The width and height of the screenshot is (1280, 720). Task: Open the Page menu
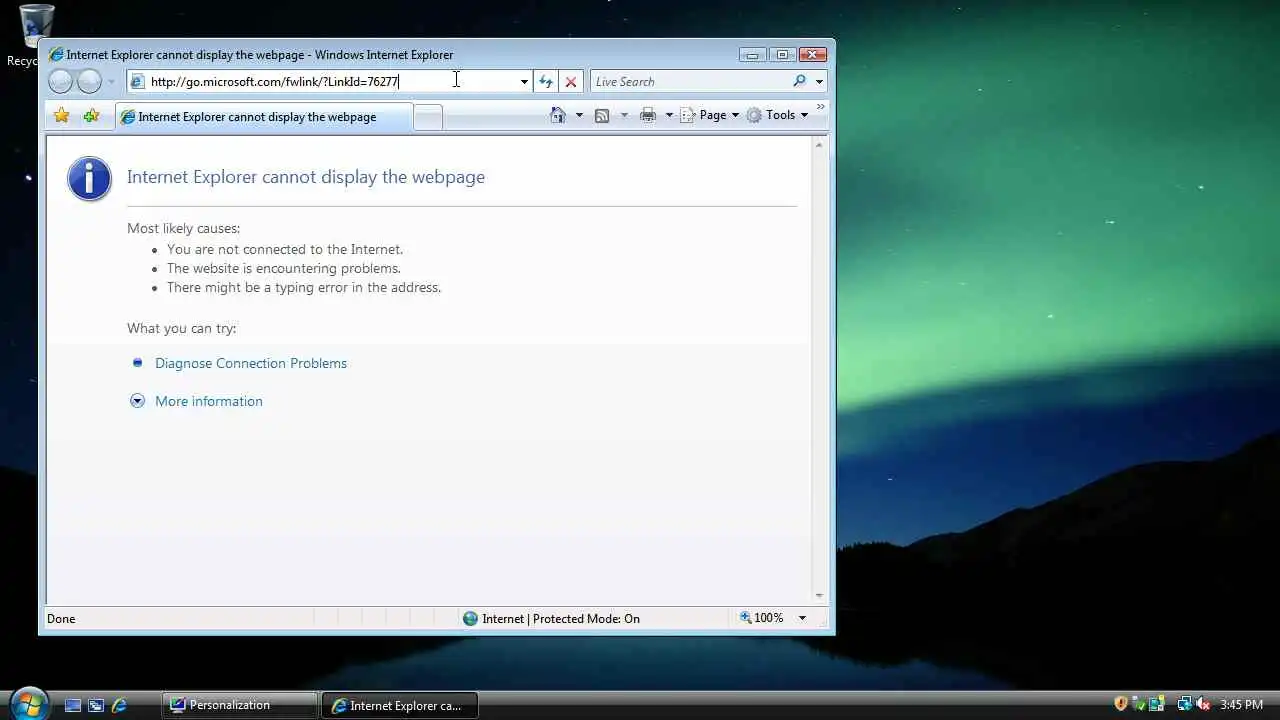tap(709, 115)
